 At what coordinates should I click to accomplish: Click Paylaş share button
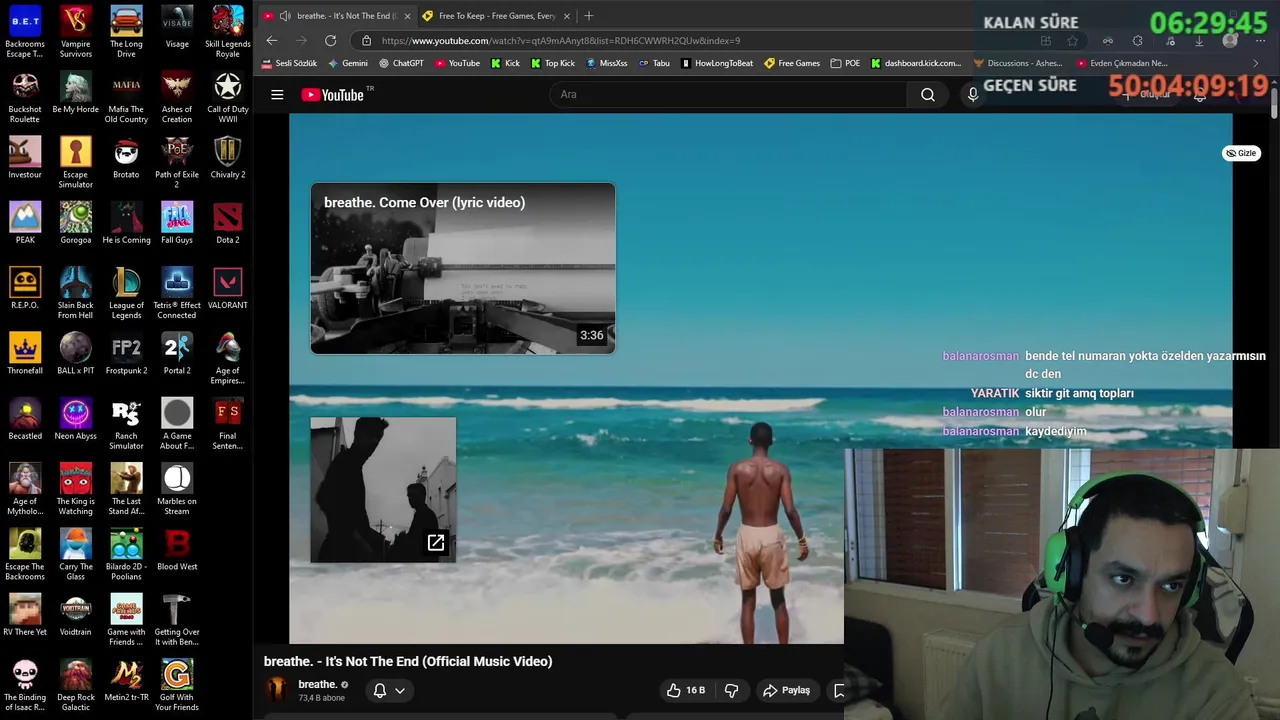pyautogui.click(x=786, y=690)
